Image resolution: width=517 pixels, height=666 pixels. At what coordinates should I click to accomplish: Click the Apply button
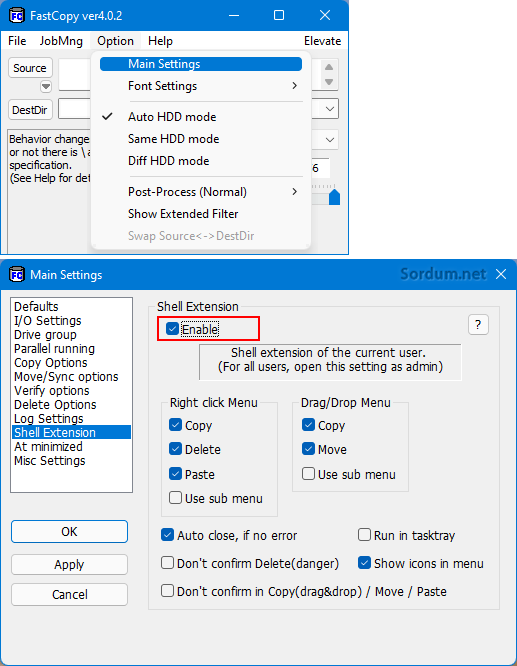coord(69,564)
